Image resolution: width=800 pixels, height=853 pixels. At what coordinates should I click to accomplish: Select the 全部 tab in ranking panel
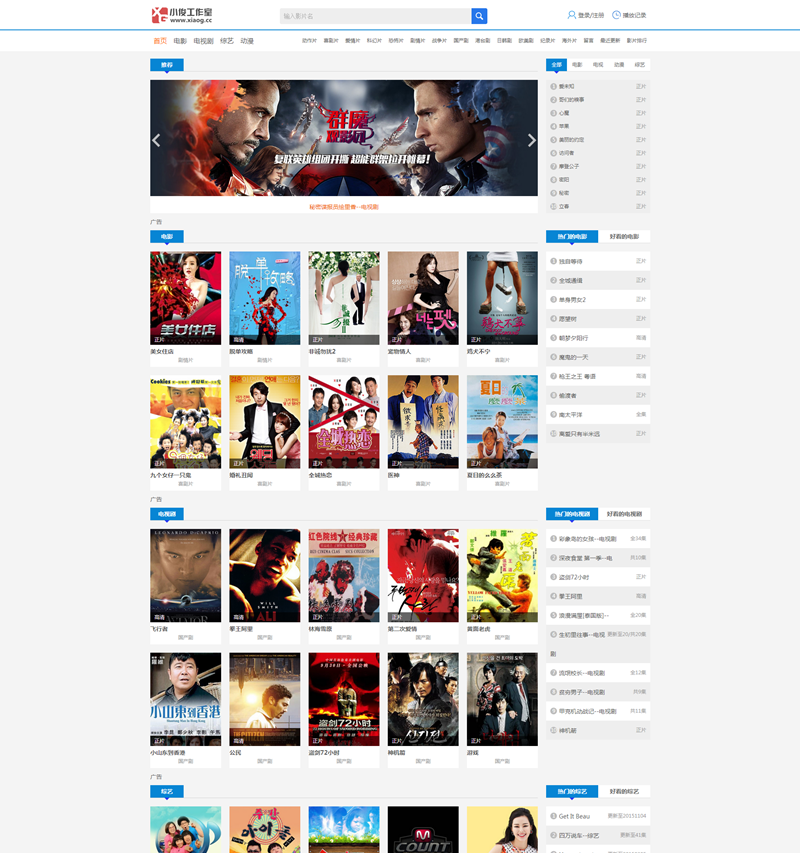pyautogui.click(x=556, y=65)
